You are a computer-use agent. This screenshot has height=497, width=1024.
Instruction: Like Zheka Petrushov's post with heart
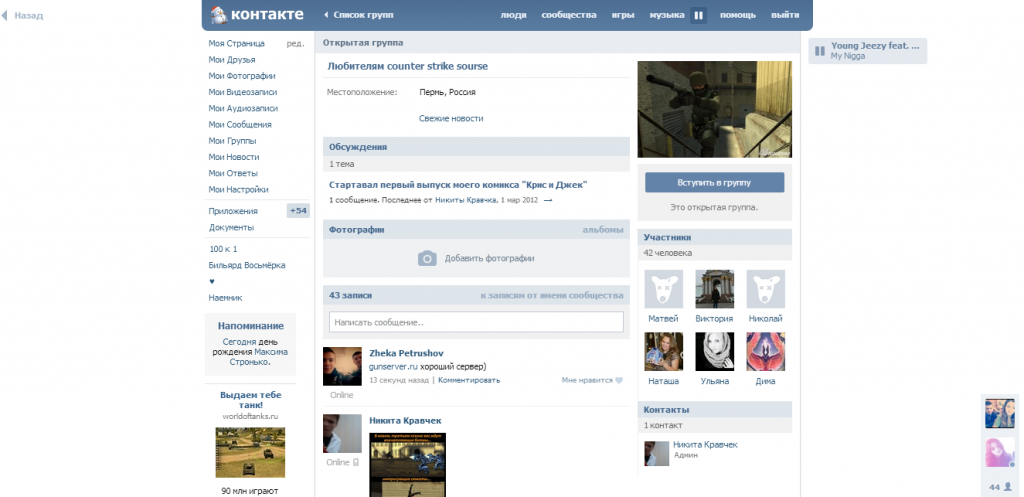618,380
